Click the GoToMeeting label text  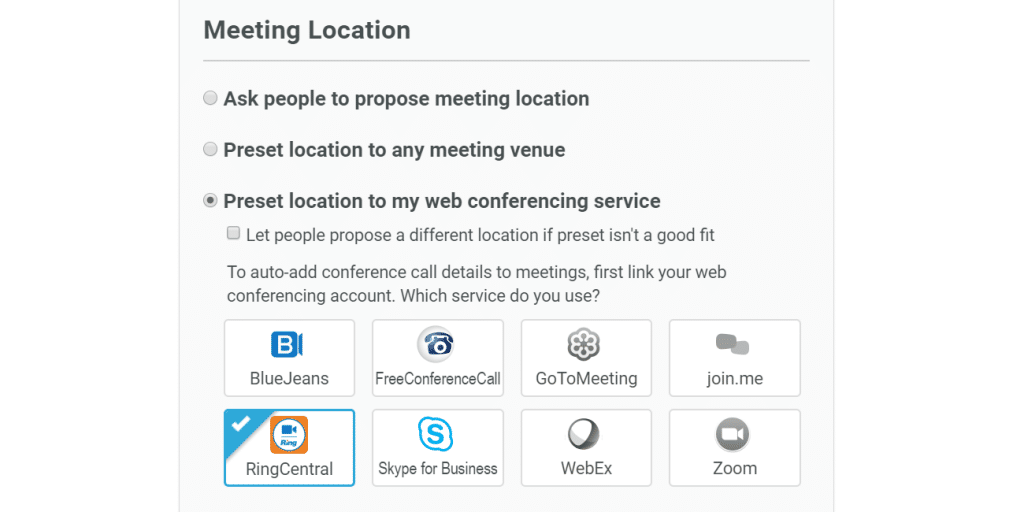pos(586,379)
